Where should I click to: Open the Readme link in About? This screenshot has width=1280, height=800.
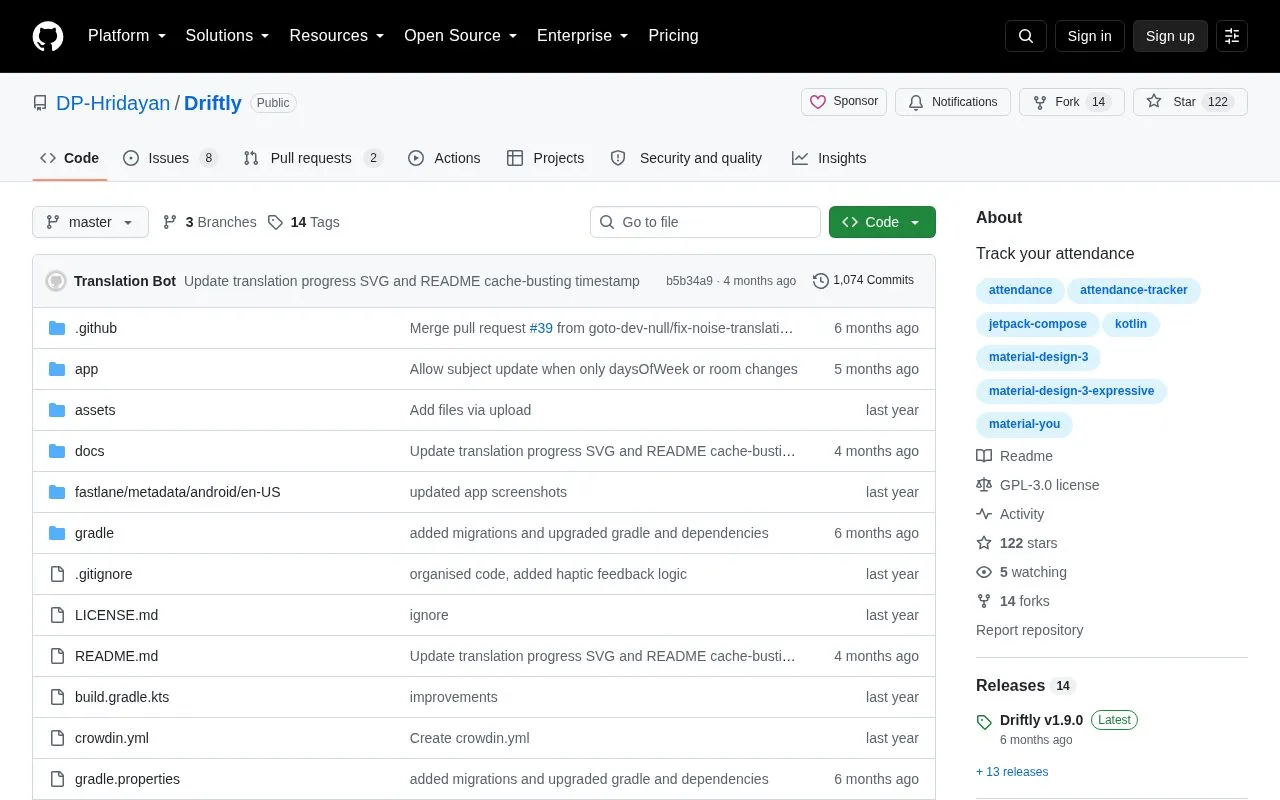(x=1015, y=456)
